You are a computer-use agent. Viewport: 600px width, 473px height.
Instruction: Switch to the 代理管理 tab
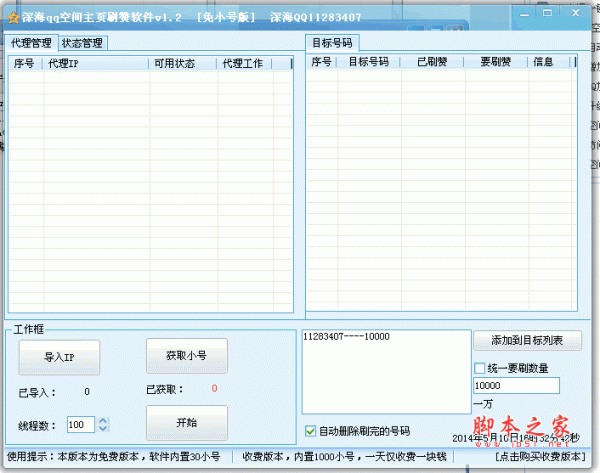pos(31,42)
